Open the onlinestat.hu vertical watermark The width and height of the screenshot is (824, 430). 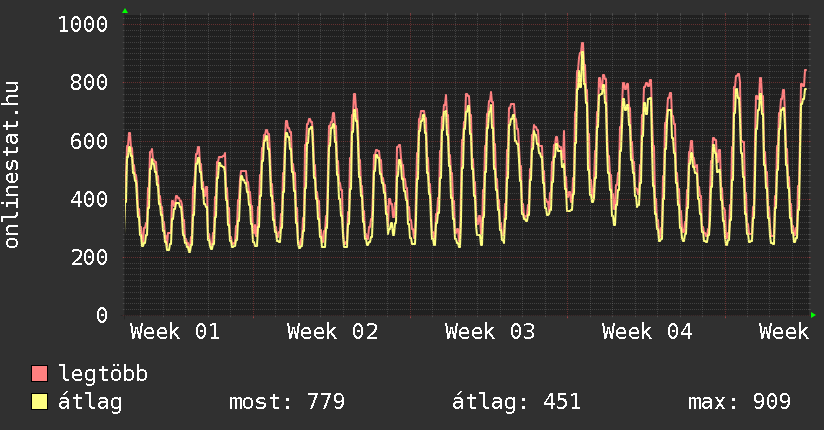(12, 166)
